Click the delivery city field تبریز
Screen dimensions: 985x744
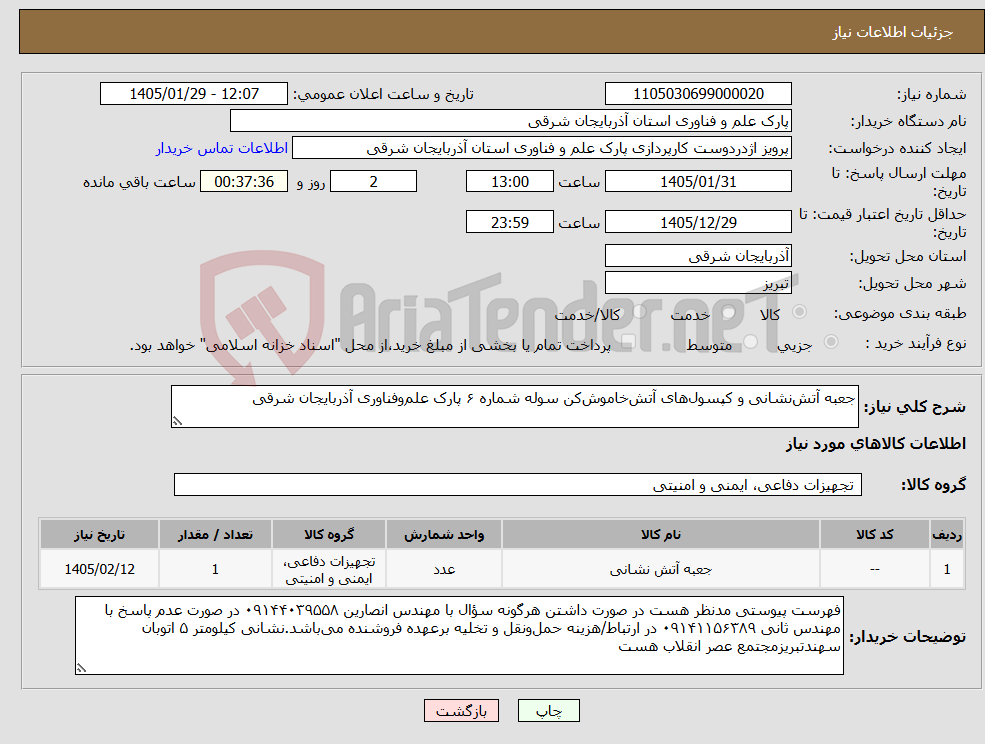[698, 283]
